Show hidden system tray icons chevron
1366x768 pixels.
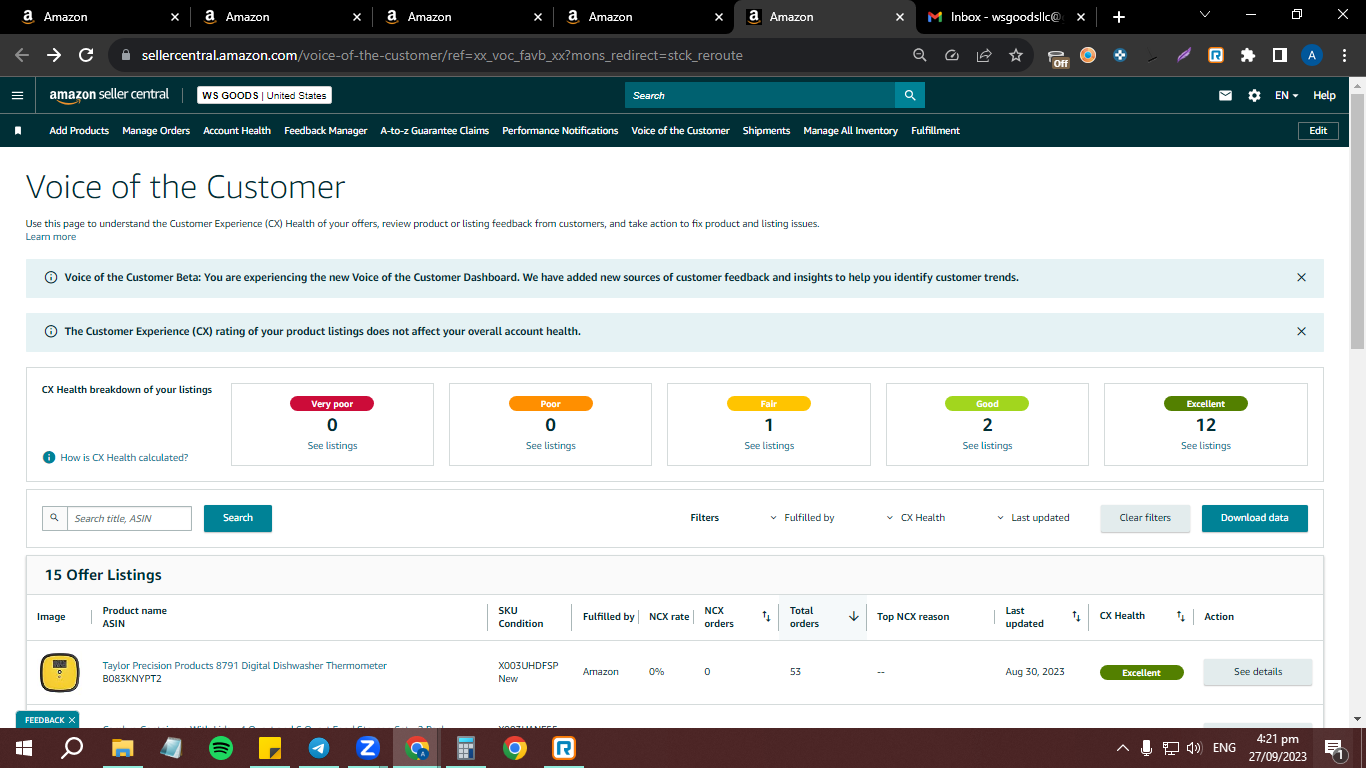pyautogui.click(x=1122, y=747)
